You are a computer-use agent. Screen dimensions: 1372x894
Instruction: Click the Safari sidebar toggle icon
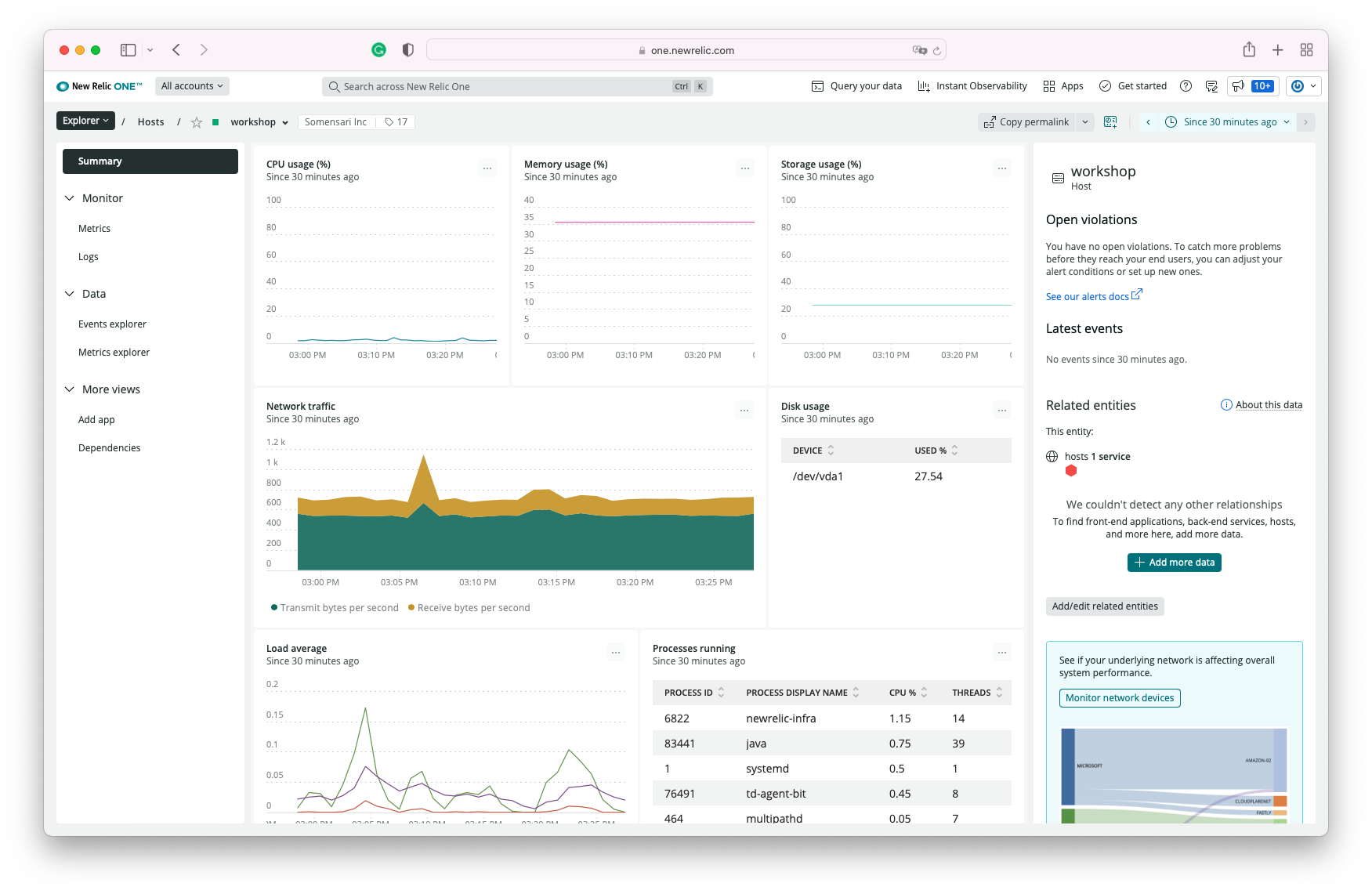click(x=128, y=50)
